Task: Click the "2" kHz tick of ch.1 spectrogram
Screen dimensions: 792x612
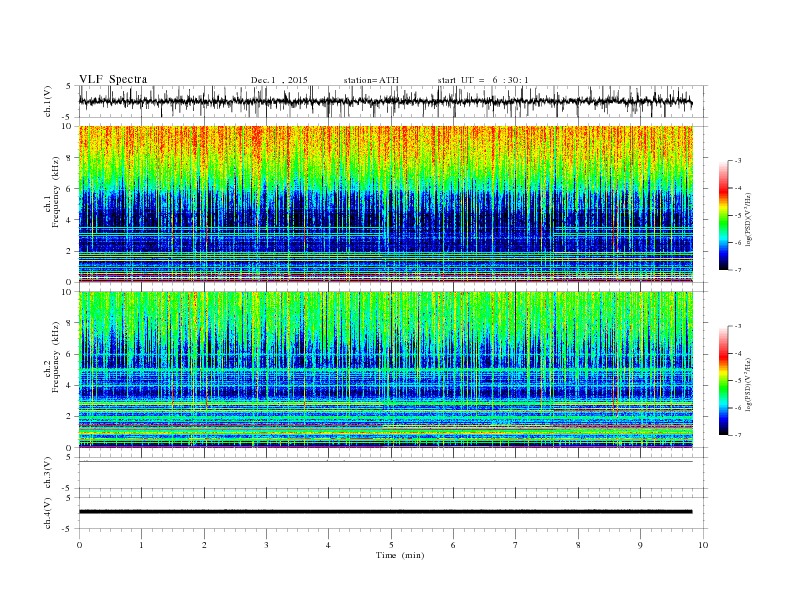Action: 70,251
